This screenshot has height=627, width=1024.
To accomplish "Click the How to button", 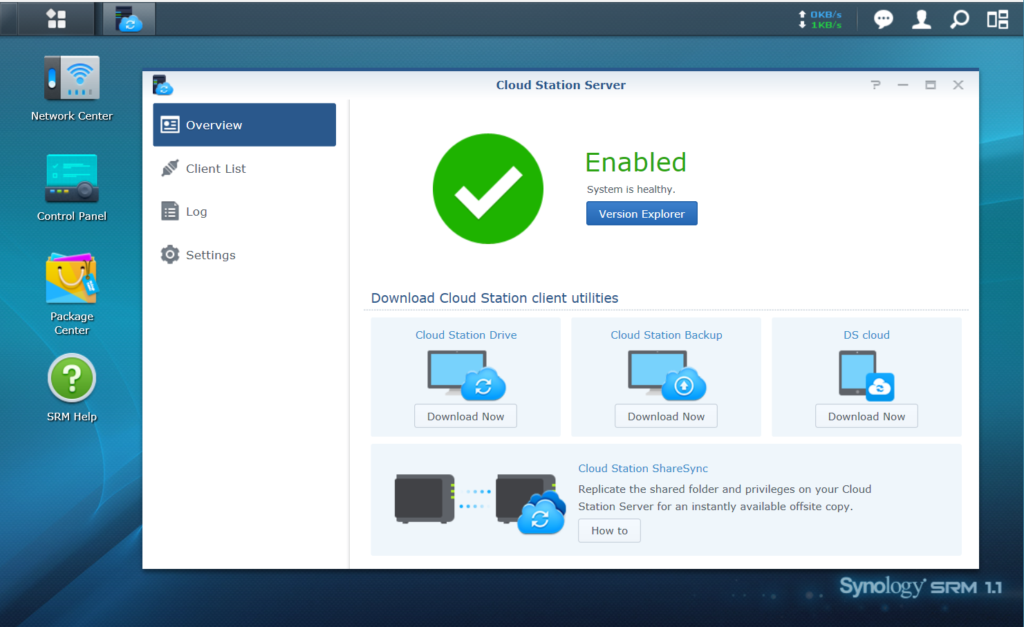I will (609, 530).
